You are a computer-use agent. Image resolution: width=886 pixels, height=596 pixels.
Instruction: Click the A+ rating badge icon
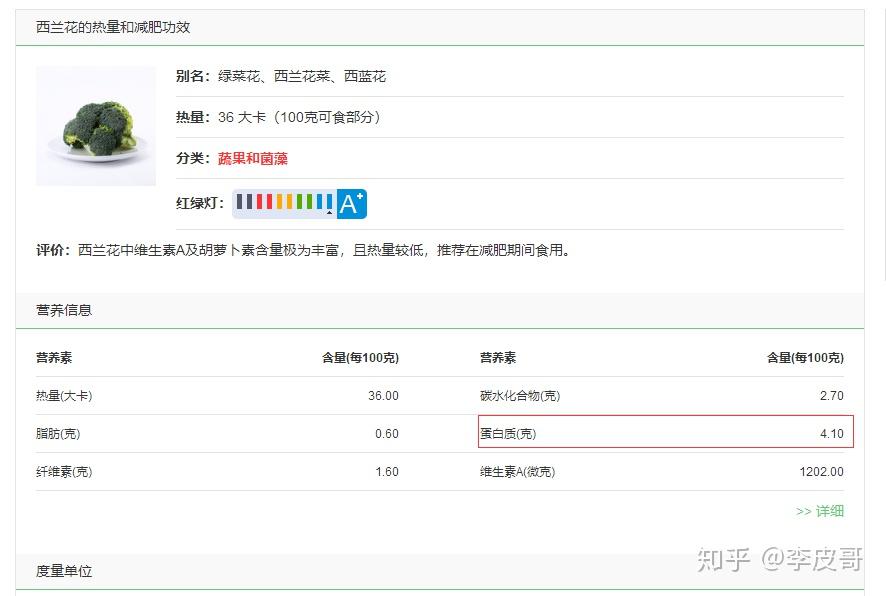(x=352, y=204)
